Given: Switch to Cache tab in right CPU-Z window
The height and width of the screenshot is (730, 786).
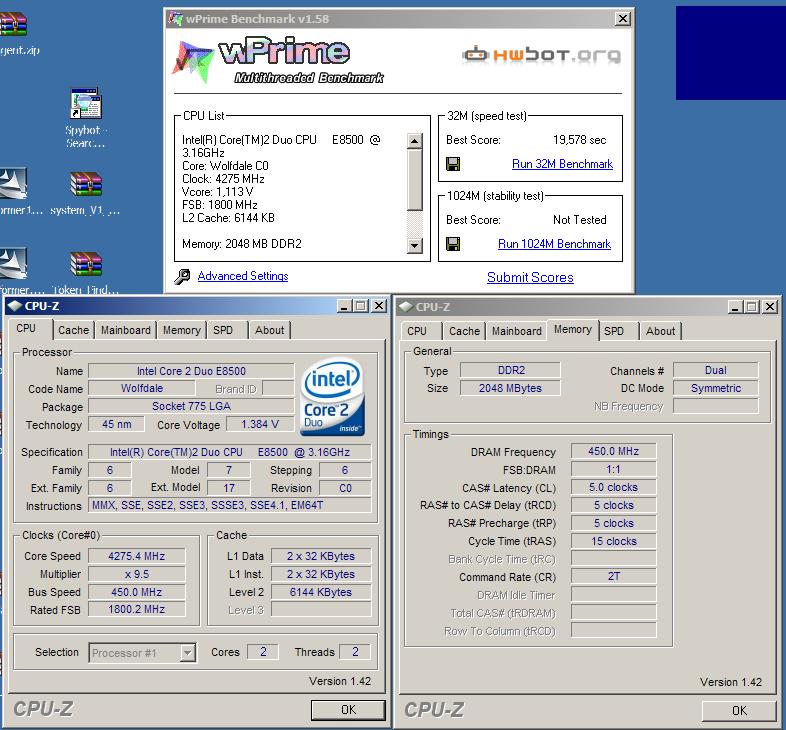Looking at the screenshot, I should point(464,331).
